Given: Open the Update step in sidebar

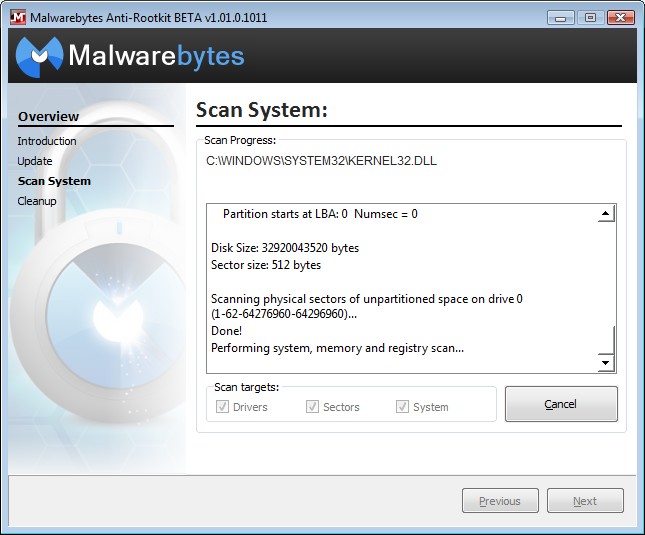Looking at the screenshot, I should (35, 161).
